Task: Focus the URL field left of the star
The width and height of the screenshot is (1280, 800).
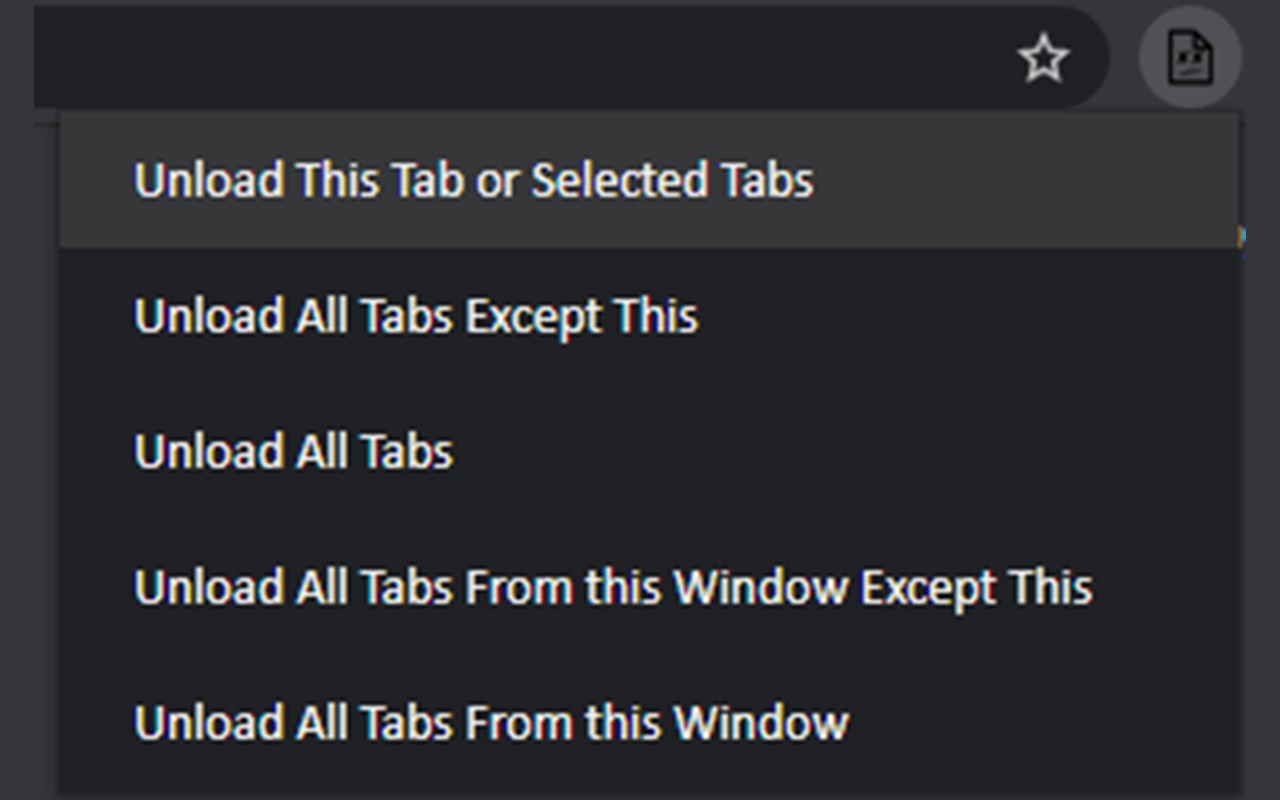Action: point(500,58)
